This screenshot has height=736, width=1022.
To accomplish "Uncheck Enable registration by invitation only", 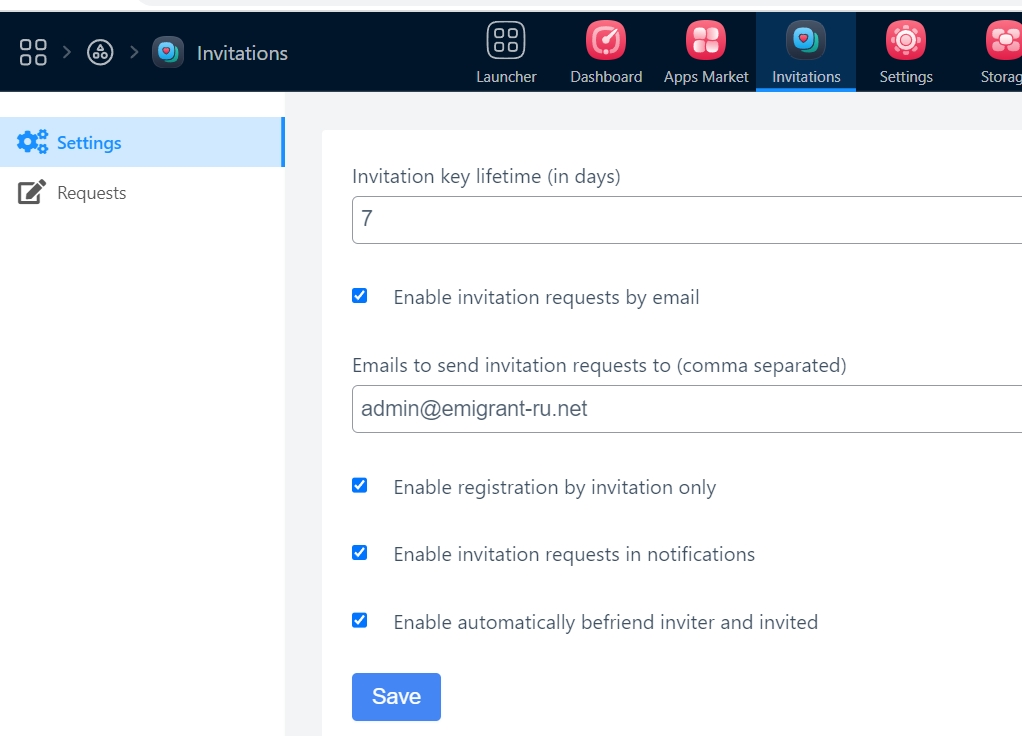I will coord(360,486).
